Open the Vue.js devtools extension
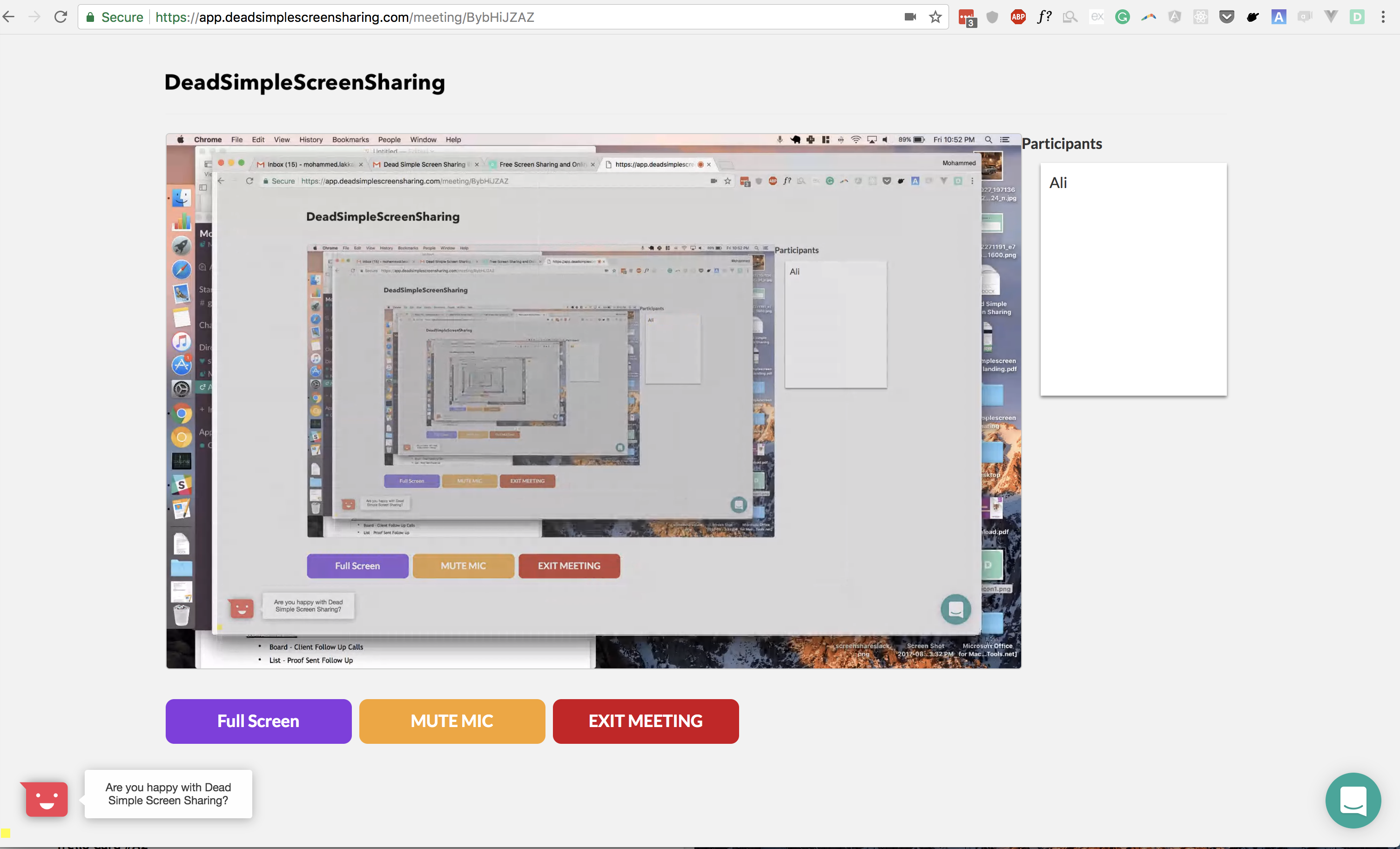Screen dimensions: 1400x849 pyautogui.click(x=1332, y=17)
